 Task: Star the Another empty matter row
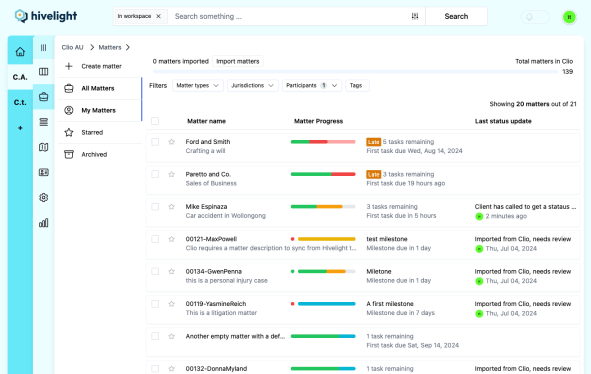pos(171,336)
